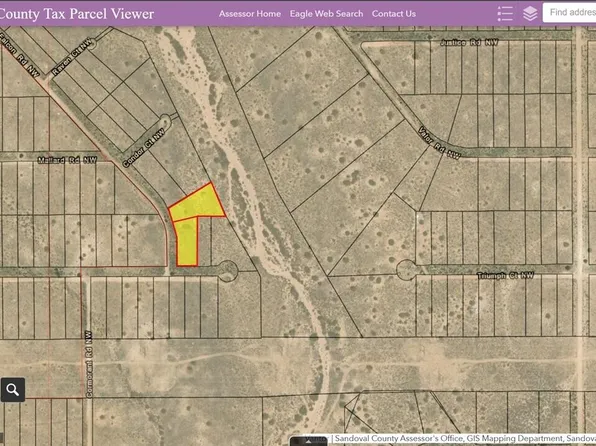Focus the Find address search field
This screenshot has width=596, height=446.
pyautogui.click(x=569, y=13)
